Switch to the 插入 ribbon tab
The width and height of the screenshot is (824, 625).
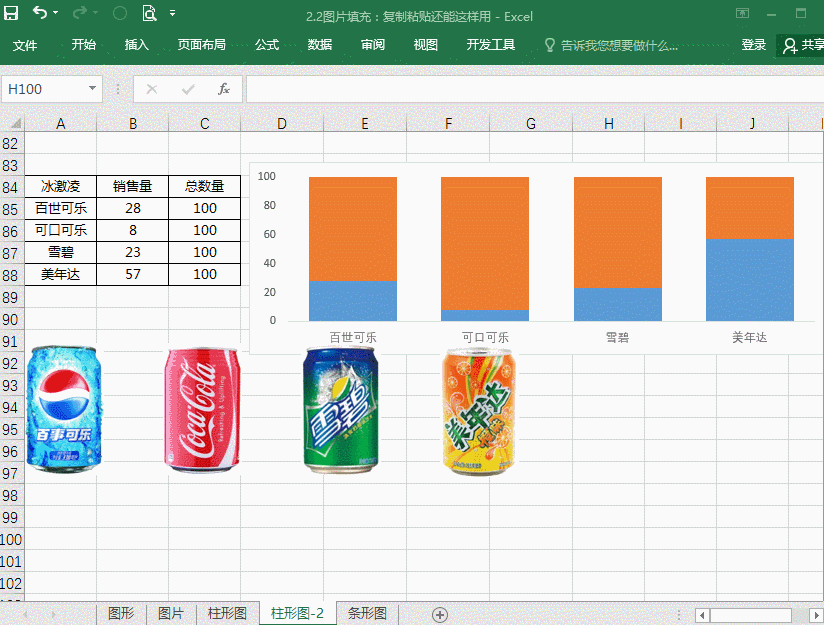tap(137, 45)
